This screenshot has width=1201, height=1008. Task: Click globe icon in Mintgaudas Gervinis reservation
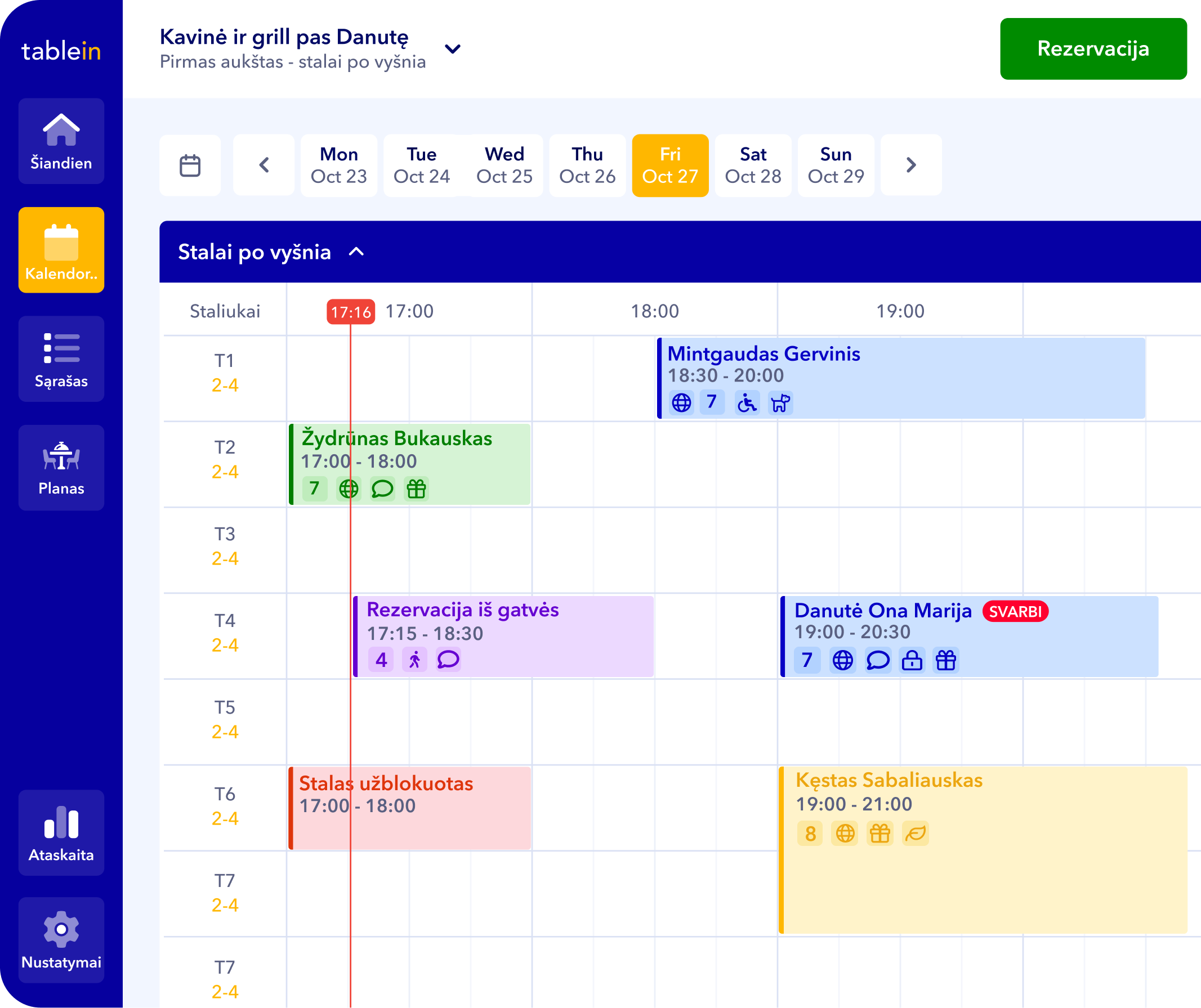(681, 402)
